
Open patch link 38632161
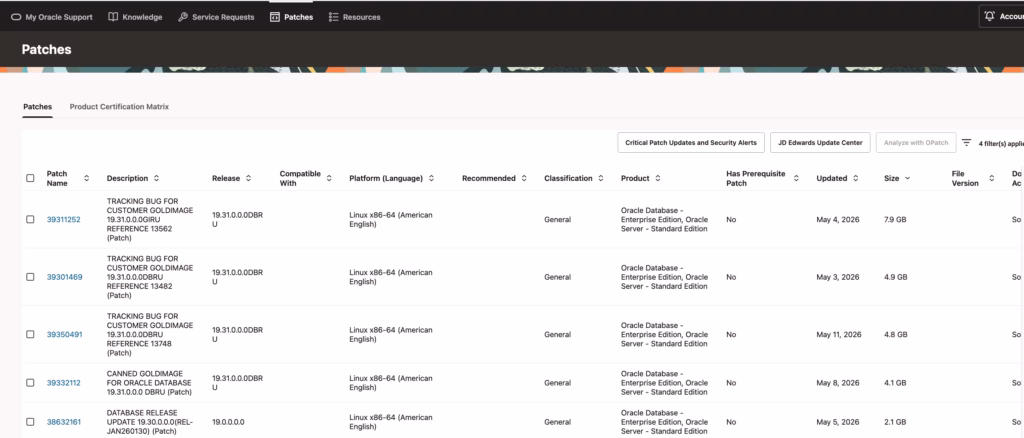click(x=64, y=422)
